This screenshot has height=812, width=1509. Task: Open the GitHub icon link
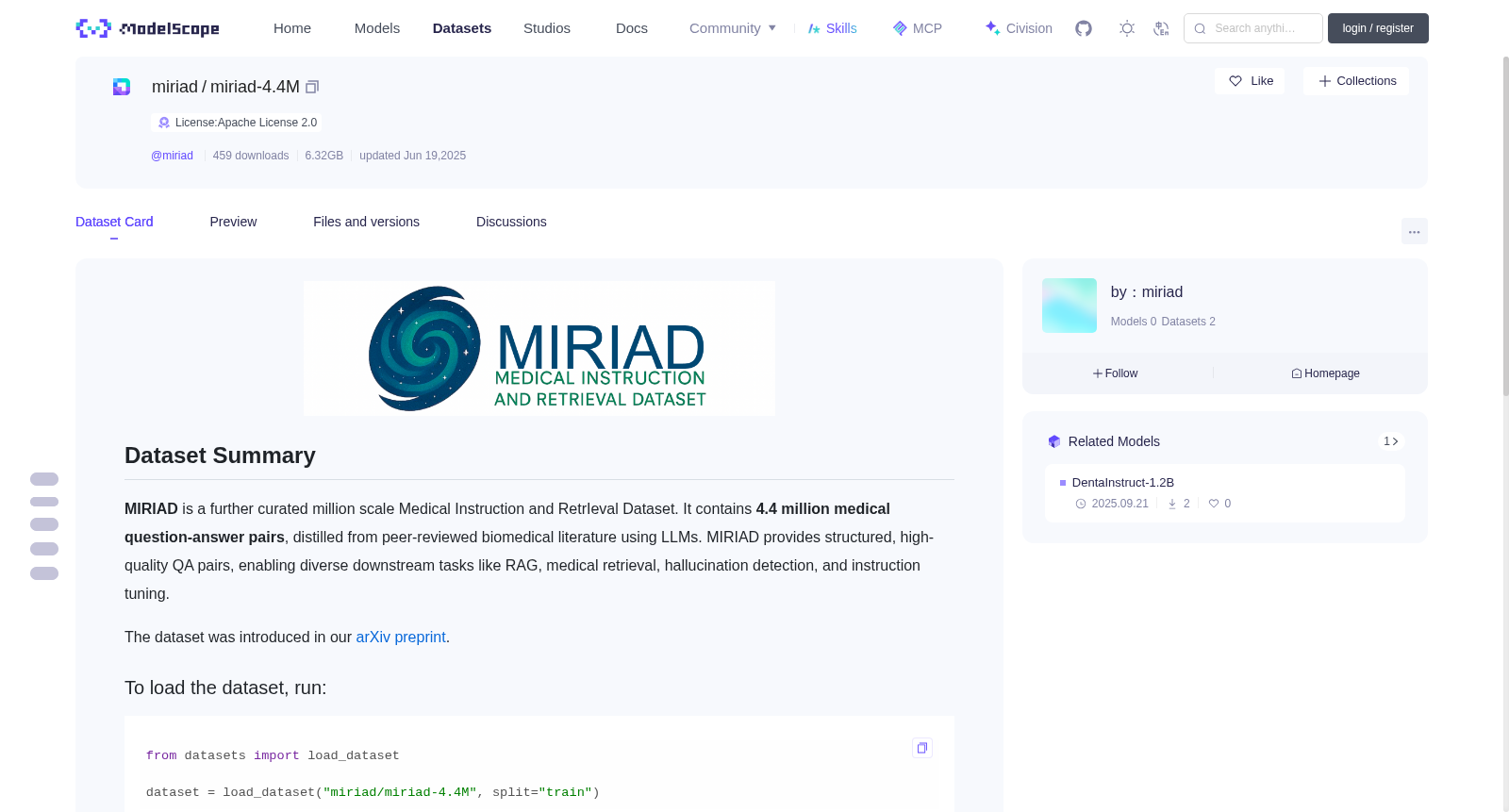1084,28
